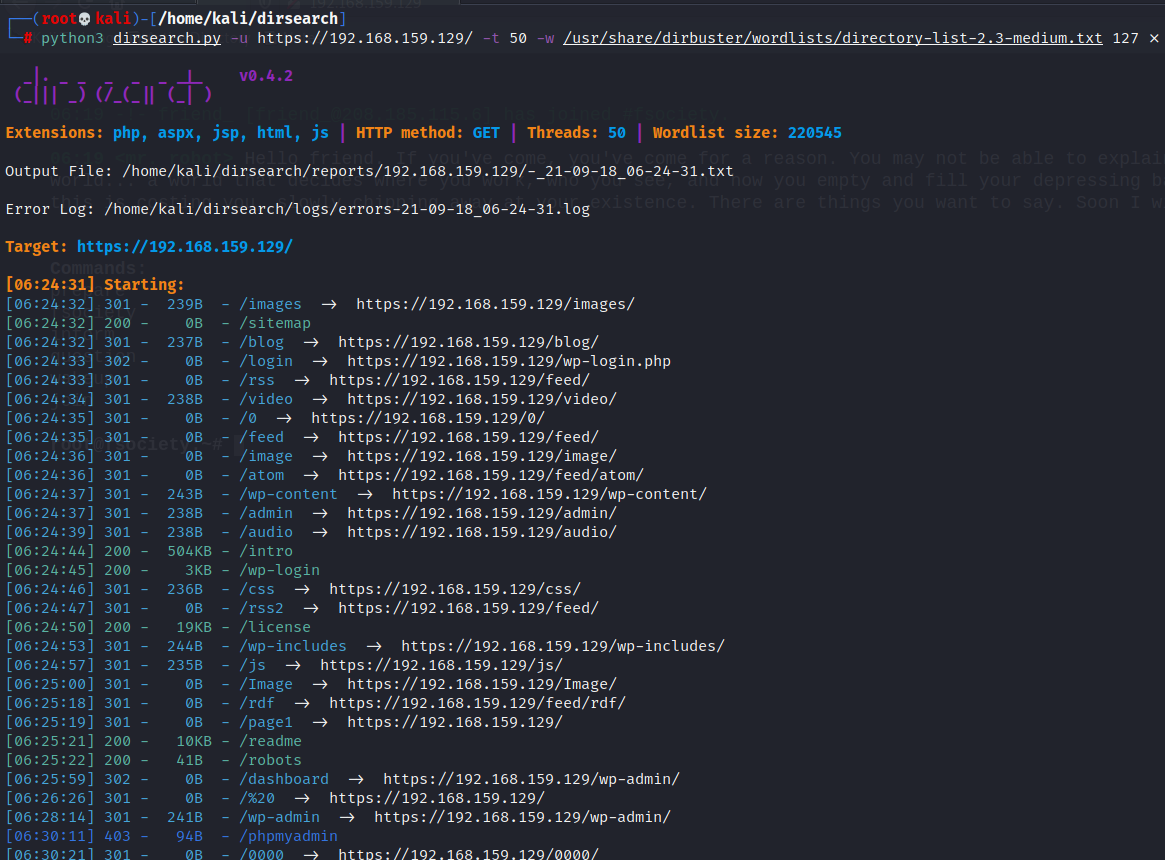Viewport: 1165px width, 860px height.
Task: Open the https://192.168.159.129/images/ link
Action: coord(496,304)
